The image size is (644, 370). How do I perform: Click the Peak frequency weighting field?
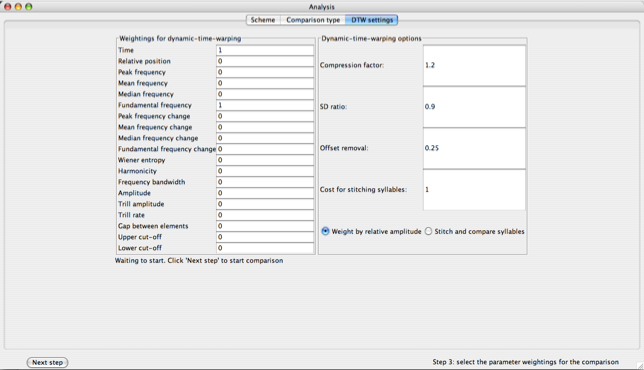click(265, 72)
